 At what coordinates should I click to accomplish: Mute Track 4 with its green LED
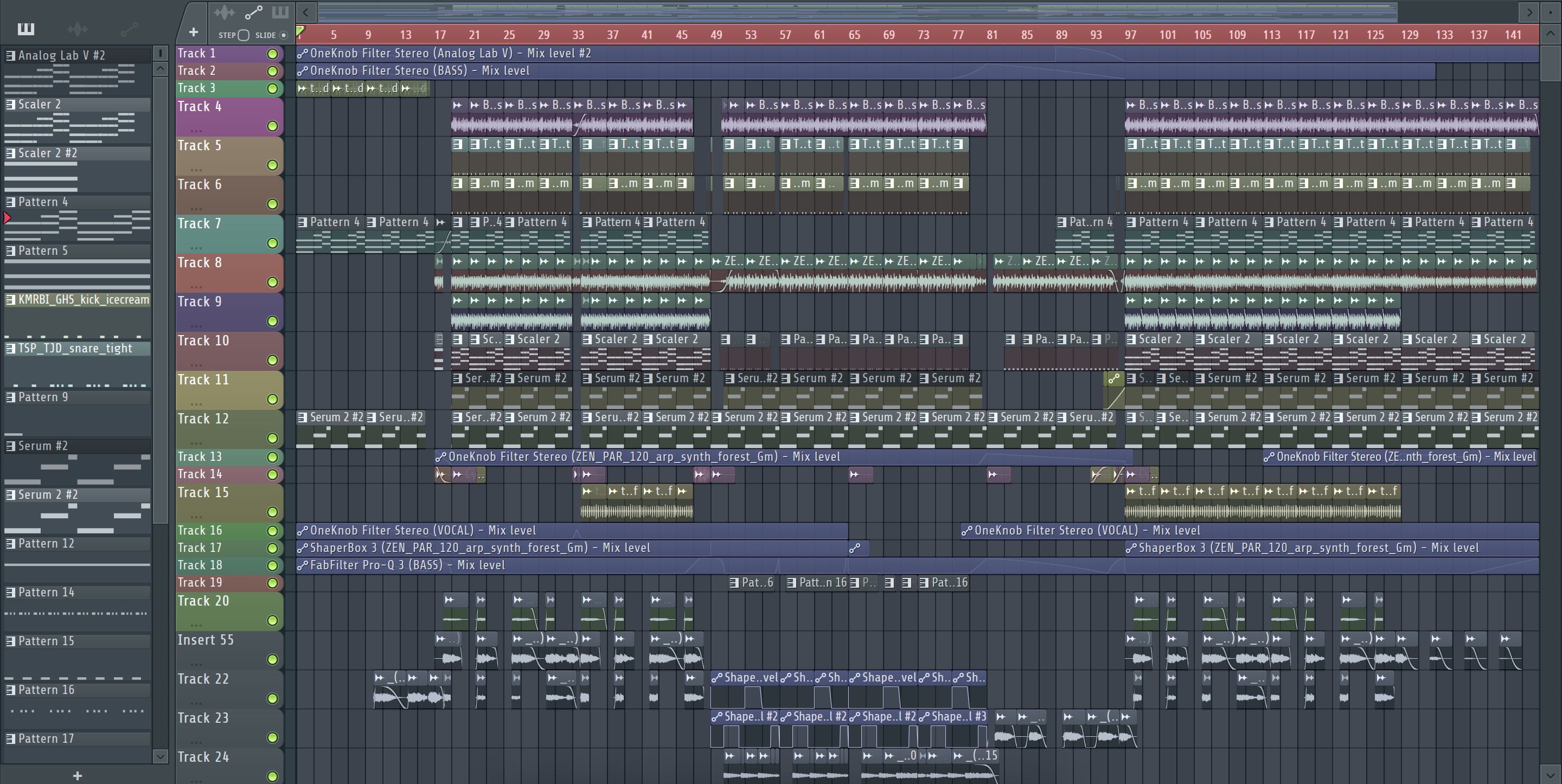[272, 126]
